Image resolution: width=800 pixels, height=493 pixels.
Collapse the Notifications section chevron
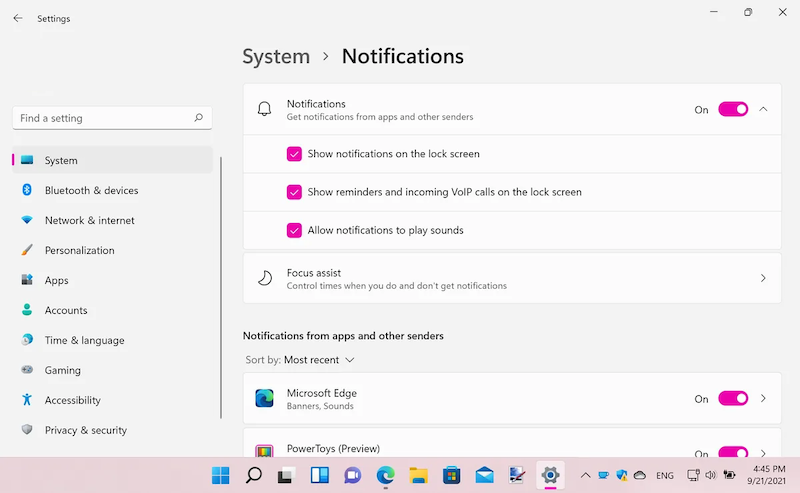point(764,110)
